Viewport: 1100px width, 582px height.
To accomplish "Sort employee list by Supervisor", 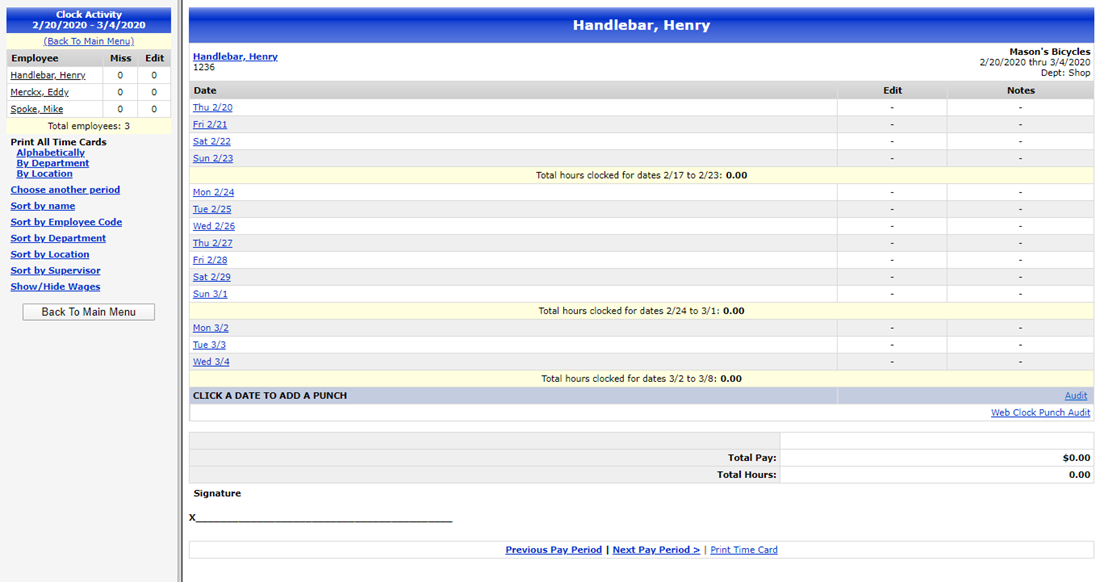I will pos(55,270).
